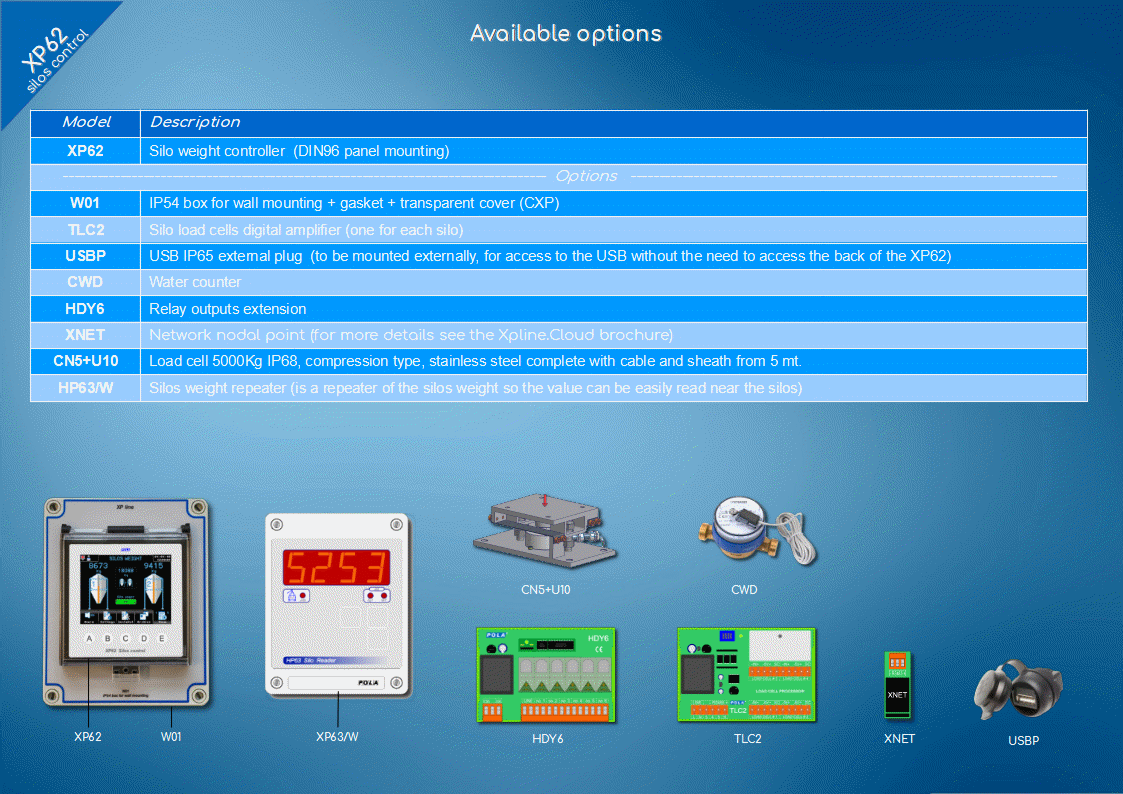Click the CN5+U10 load cell image
Image resolution: width=1123 pixels, height=794 pixels.
[544, 531]
